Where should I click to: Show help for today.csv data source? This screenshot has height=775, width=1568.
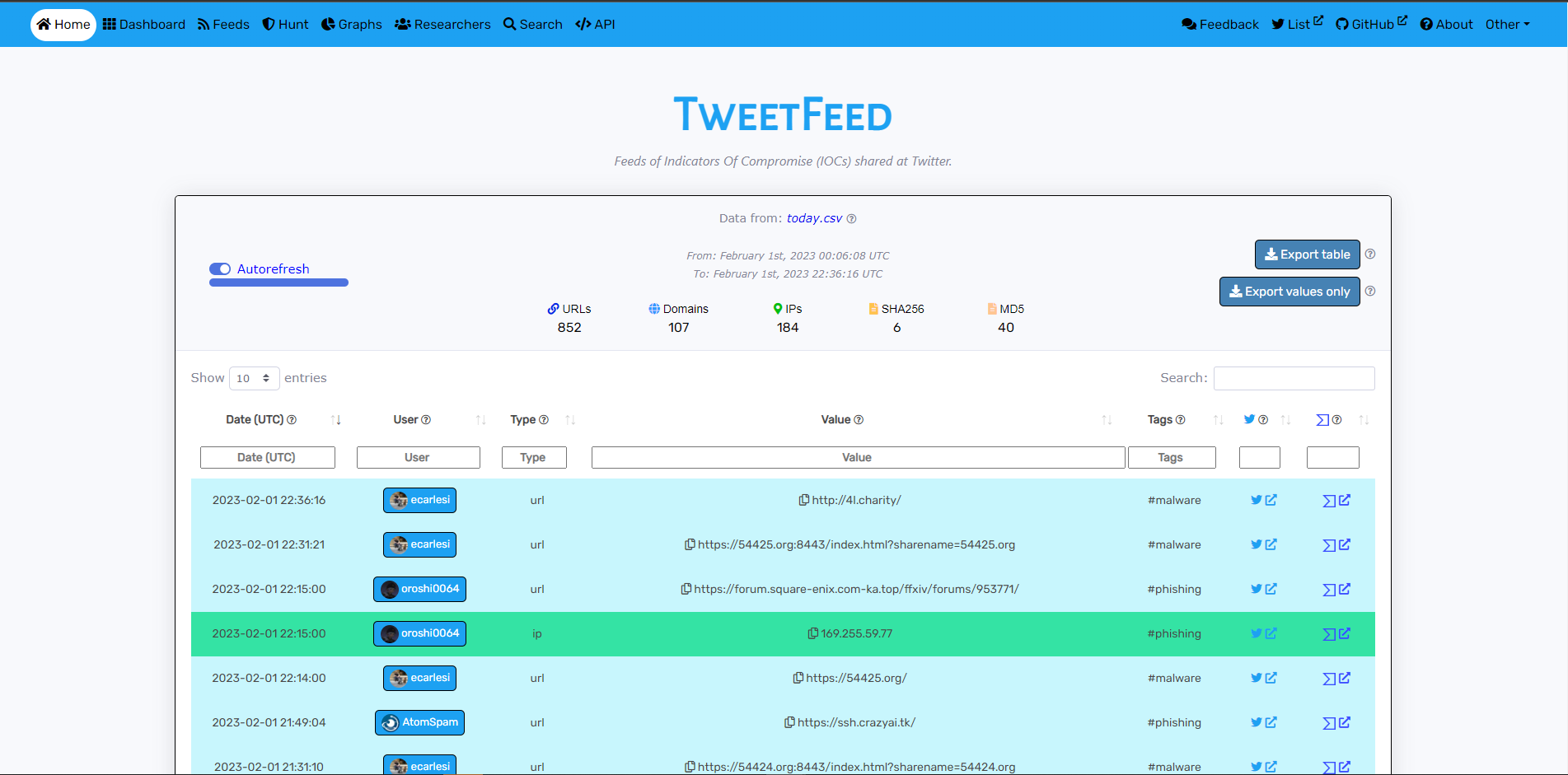(852, 219)
